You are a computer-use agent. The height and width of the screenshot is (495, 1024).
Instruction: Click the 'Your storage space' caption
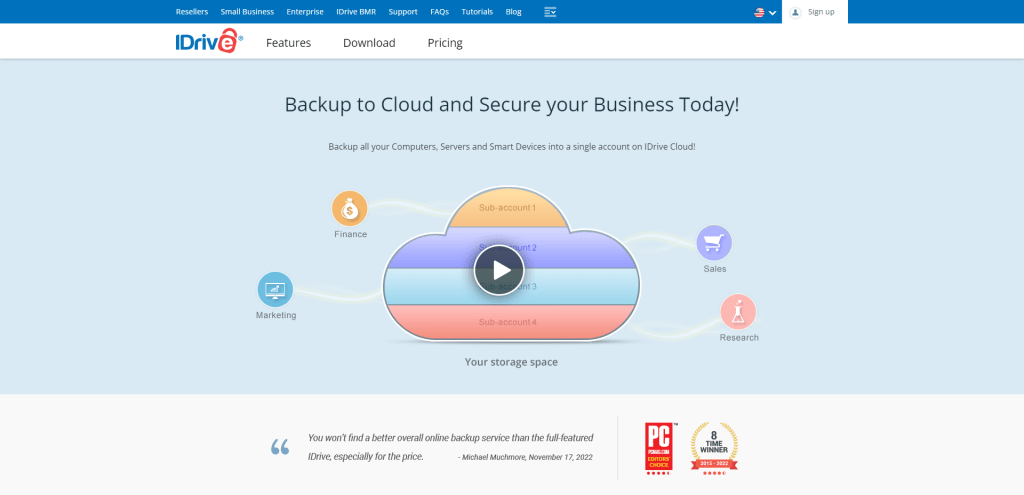[x=511, y=362]
